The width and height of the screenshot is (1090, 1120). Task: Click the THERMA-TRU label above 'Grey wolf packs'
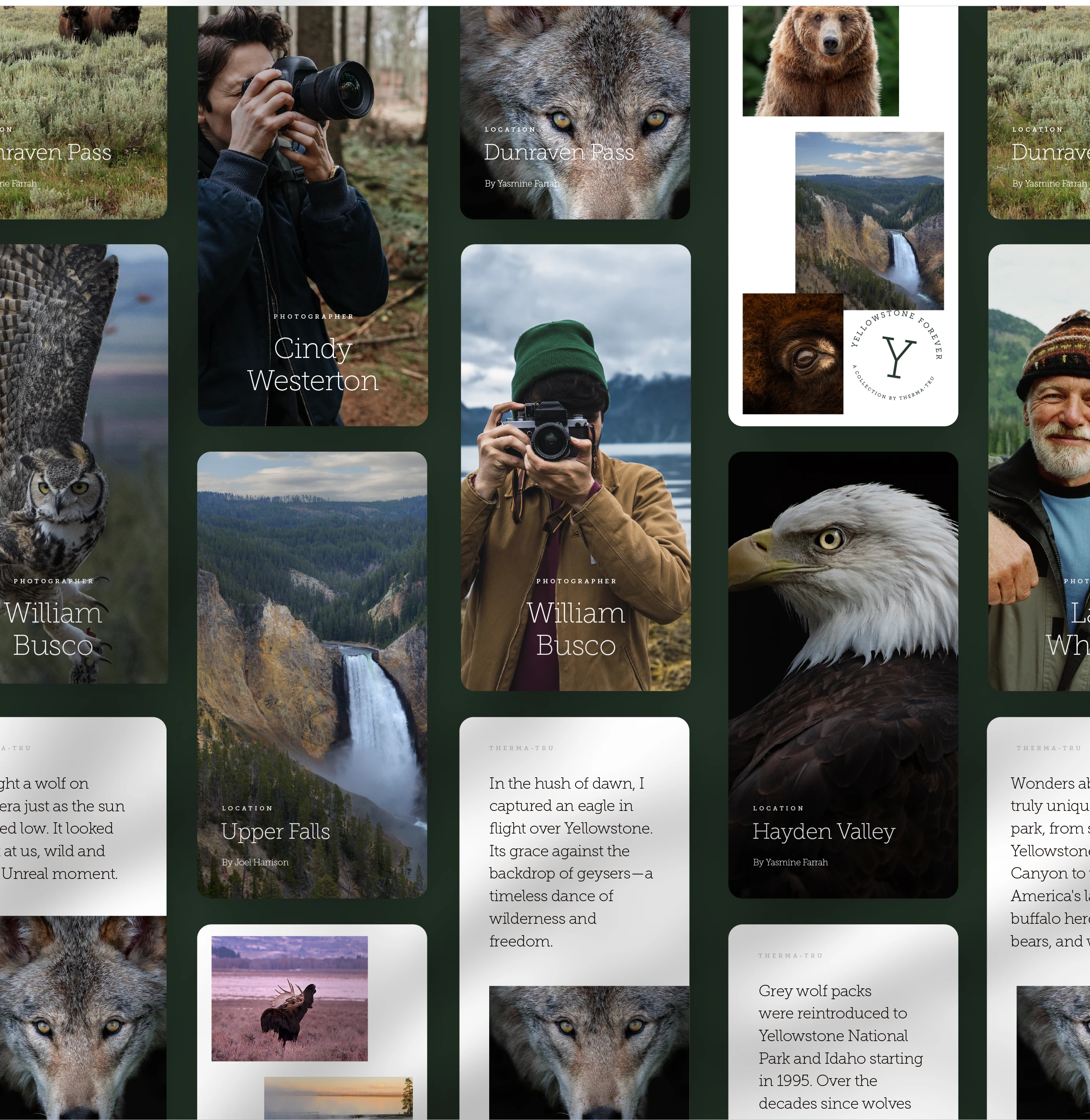pyautogui.click(x=790, y=955)
